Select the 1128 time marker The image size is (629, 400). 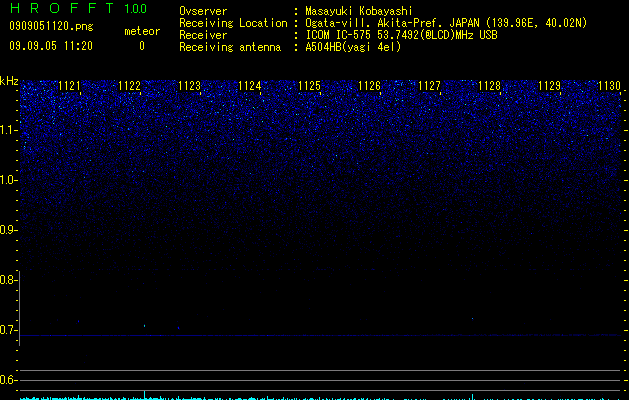[x=490, y=86]
